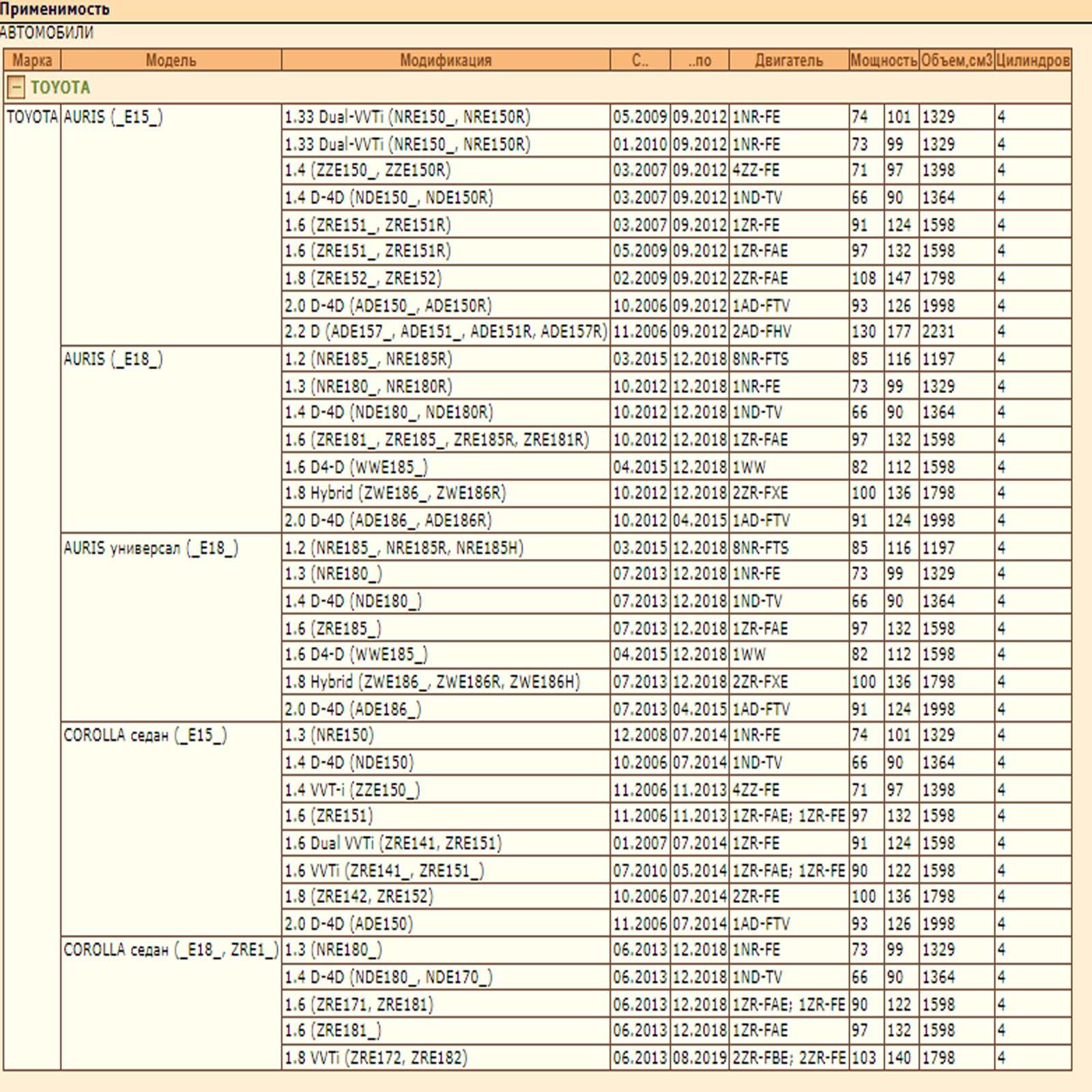Select the COROLLA седан (_E15_) model cell
This screenshot has height=1092, width=1092.
145,735
